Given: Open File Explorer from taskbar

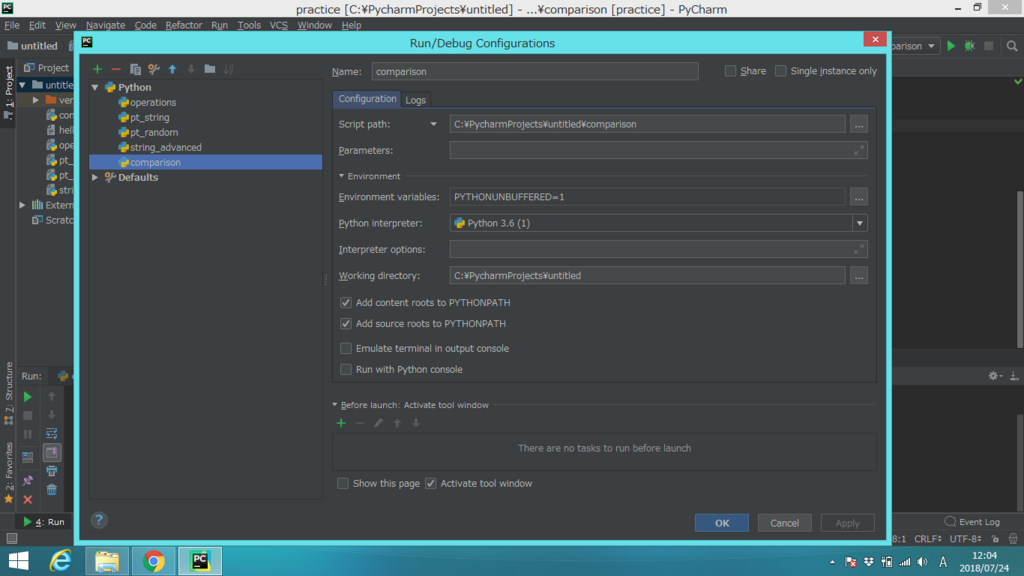Looking at the screenshot, I should (x=107, y=561).
